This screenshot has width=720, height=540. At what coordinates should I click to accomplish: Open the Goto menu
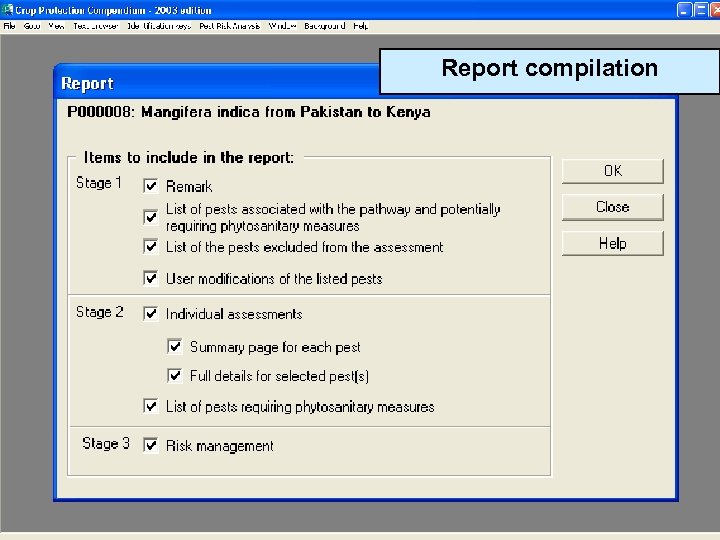tap(32, 26)
